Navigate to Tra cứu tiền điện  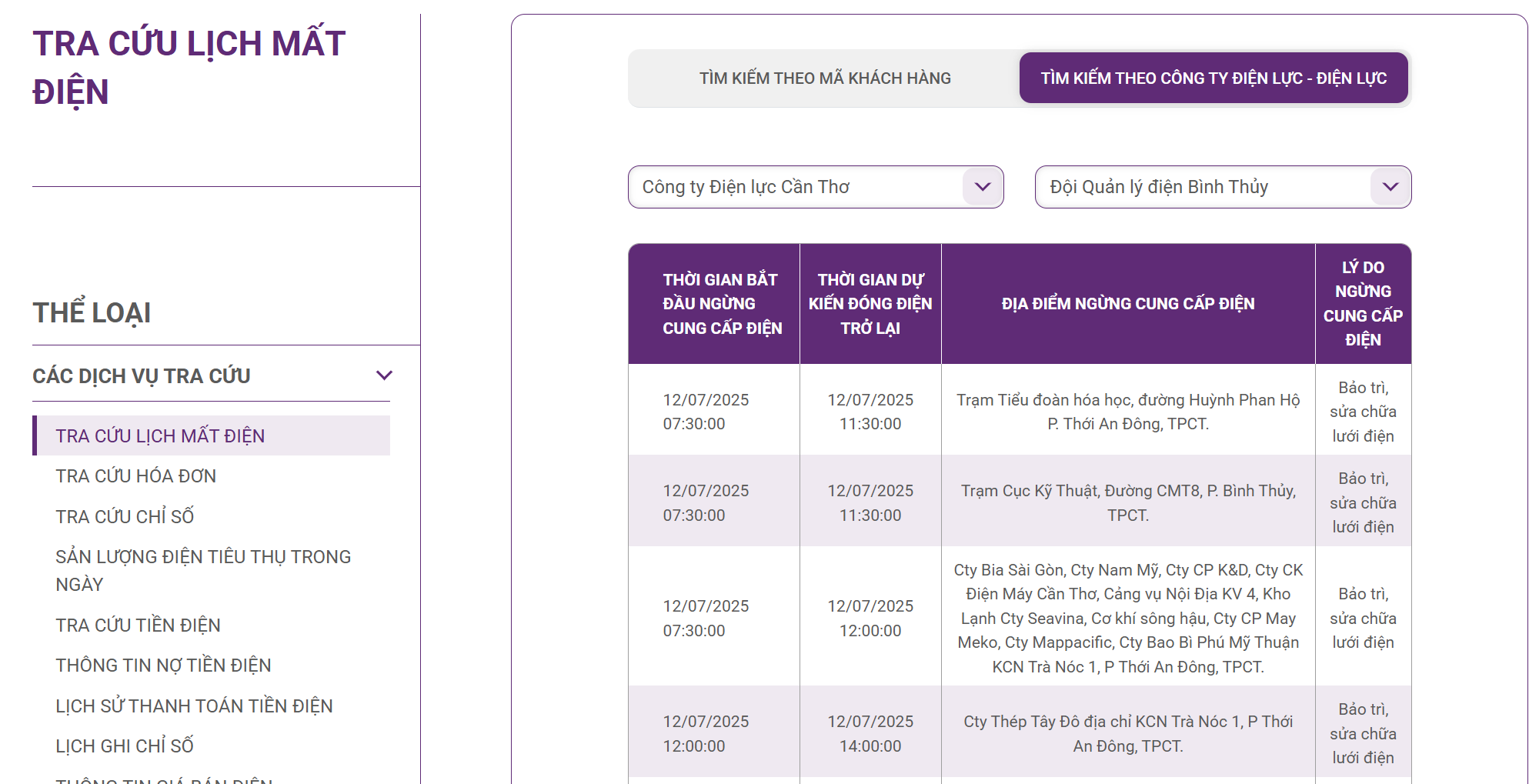(x=138, y=626)
